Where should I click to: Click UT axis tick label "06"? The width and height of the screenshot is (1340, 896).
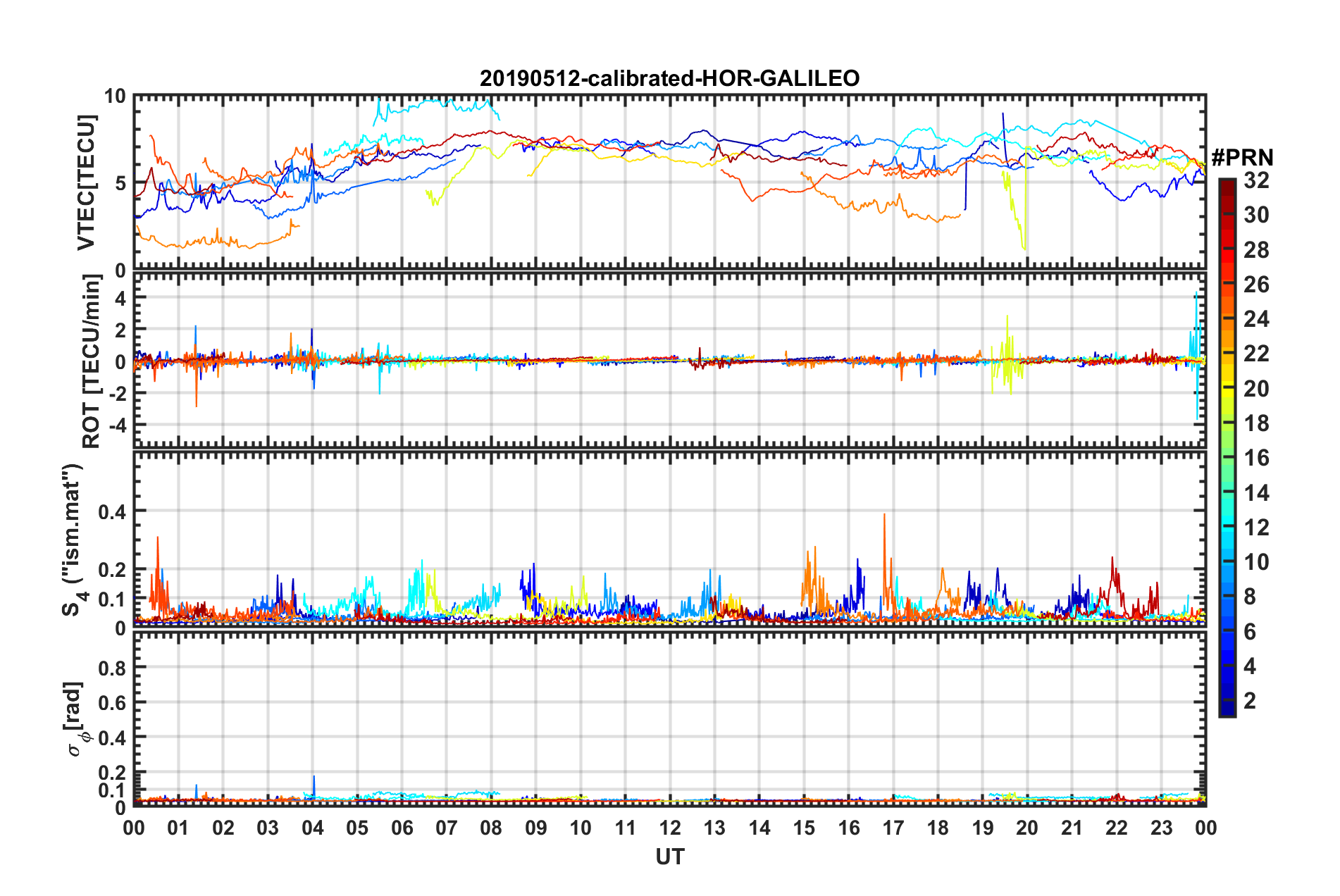click(402, 828)
